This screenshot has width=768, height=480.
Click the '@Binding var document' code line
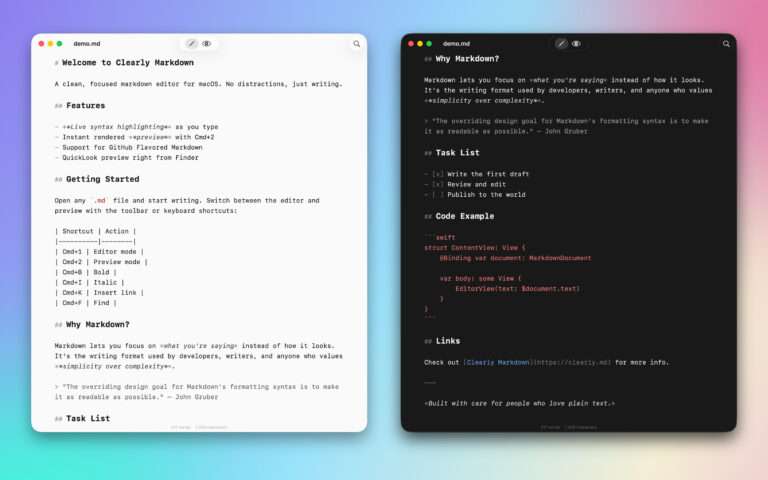click(515, 258)
